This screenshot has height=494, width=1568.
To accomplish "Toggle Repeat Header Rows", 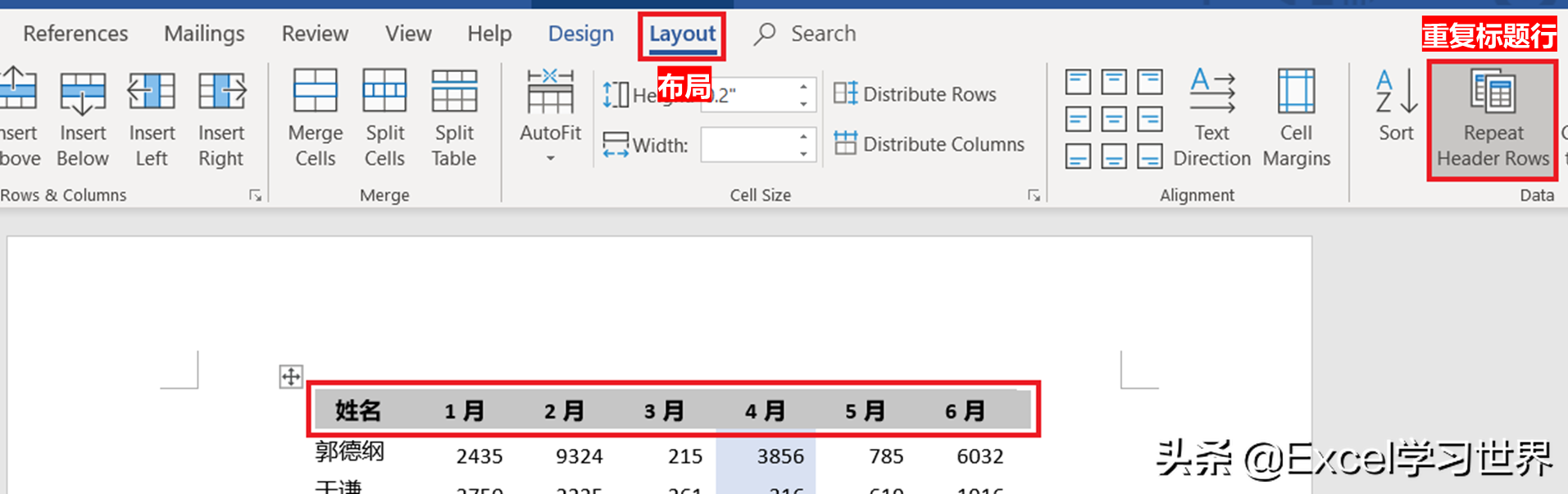I will point(1493,119).
